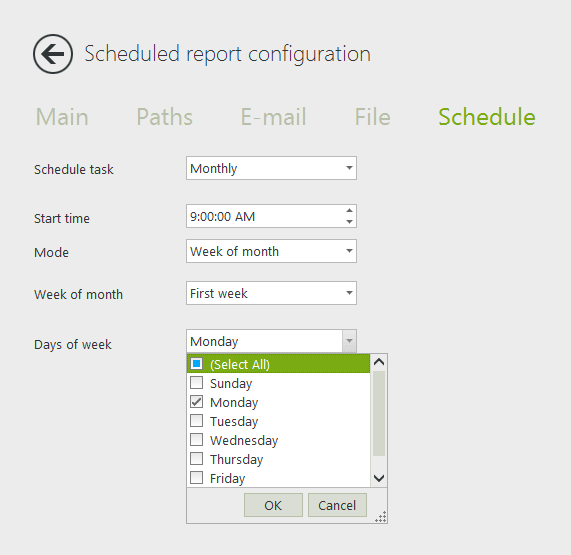The image size is (571, 555).
Task: Toggle the (Select All) checkbox
Action: [x=197, y=364]
